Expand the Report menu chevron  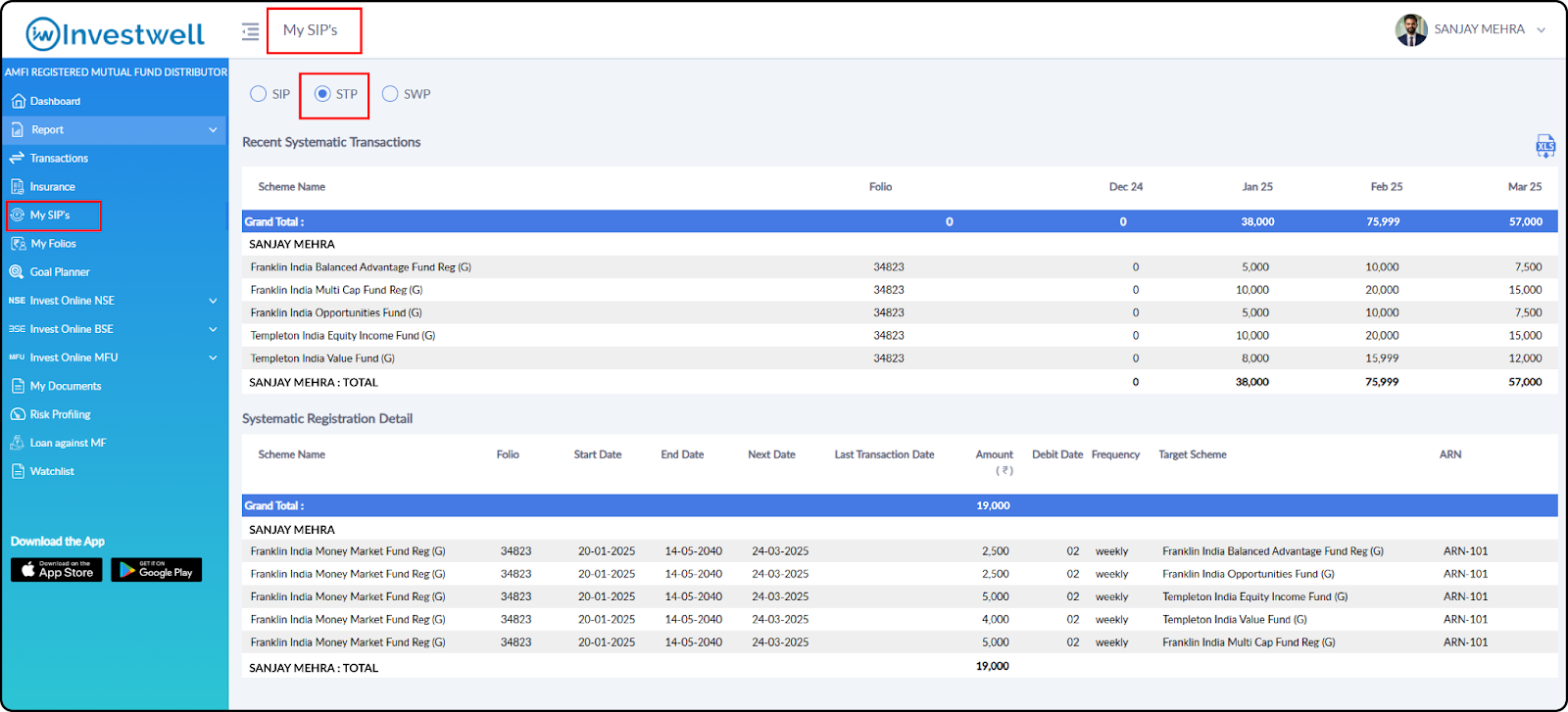tap(213, 129)
